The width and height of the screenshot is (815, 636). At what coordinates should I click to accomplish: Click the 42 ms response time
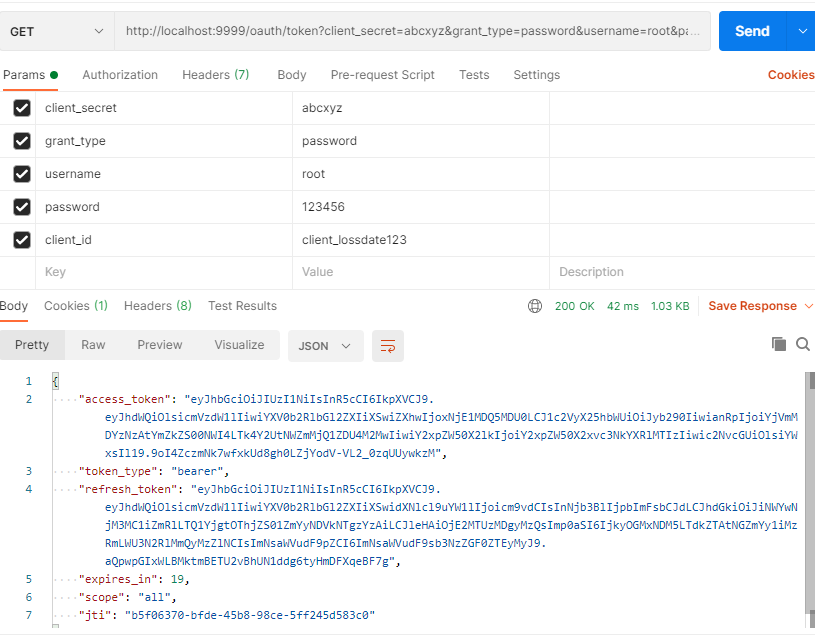[x=623, y=306]
